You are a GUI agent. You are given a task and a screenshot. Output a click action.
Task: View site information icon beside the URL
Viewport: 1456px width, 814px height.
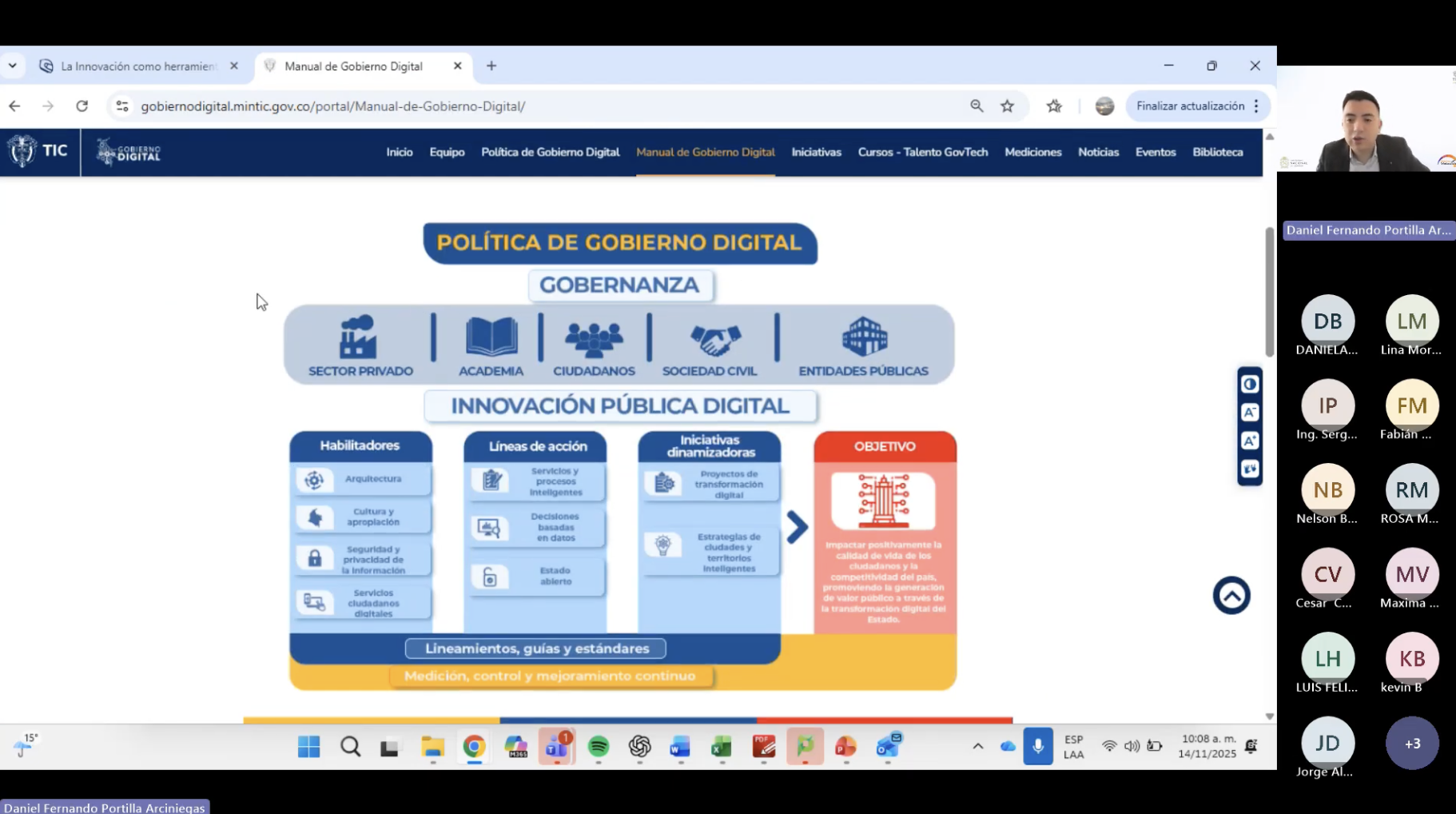tap(122, 106)
